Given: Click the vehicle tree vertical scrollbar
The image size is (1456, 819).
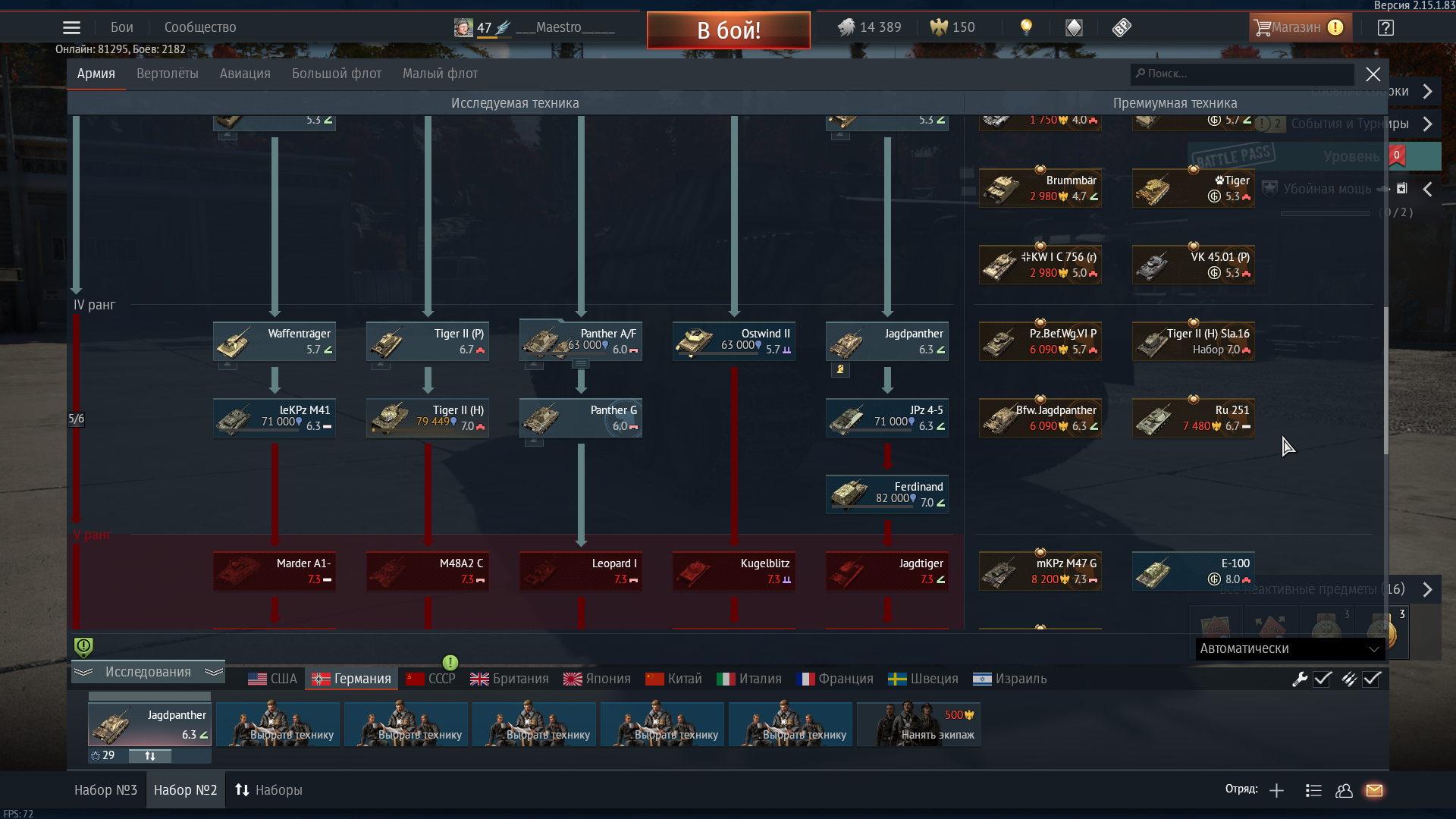Looking at the screenshot, I should click(x=1385, y=379).
